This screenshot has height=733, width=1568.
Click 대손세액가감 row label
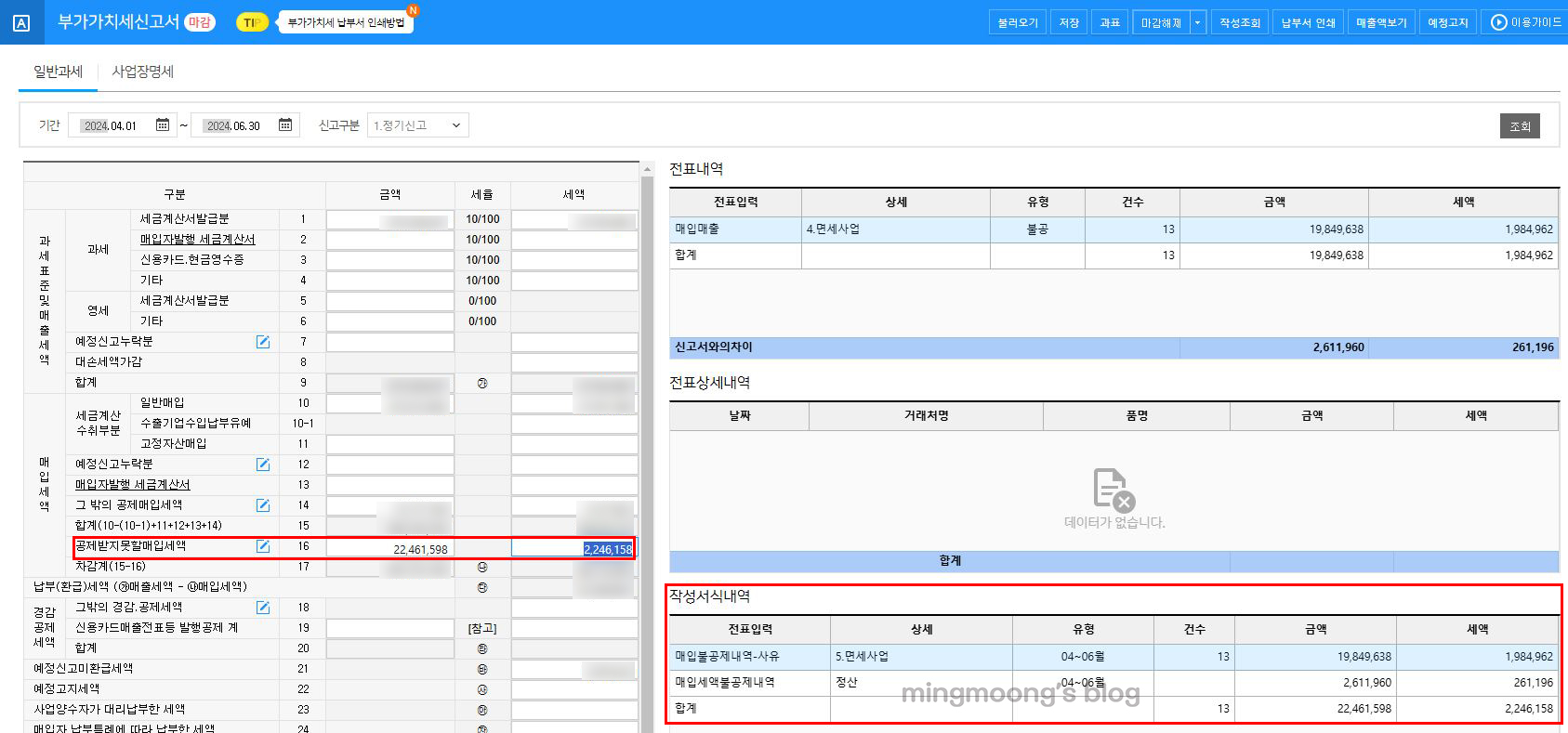pyautogui.click(x=109, y=362)
